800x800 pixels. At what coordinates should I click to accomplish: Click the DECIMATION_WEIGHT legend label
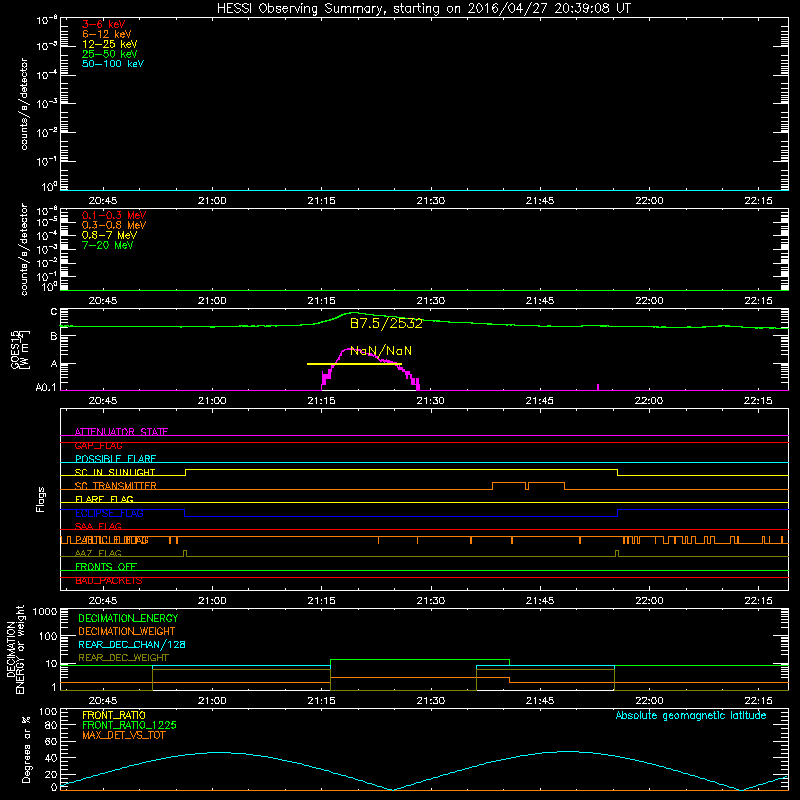tap(127, 631)
